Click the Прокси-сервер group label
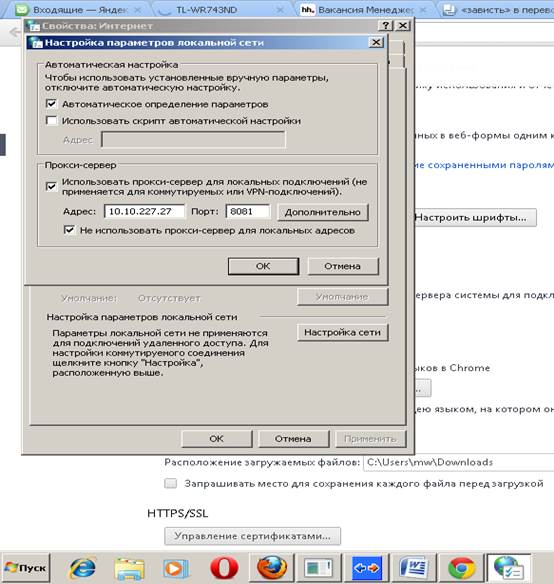The width and height of the screenshot is (554, 584). (80, 165)
